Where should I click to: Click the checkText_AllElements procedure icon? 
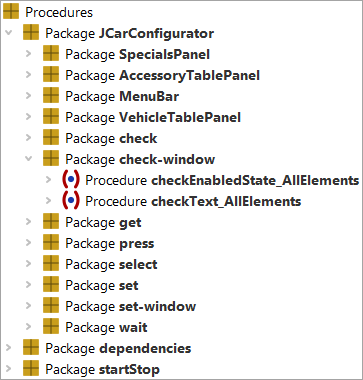point(71,201)
